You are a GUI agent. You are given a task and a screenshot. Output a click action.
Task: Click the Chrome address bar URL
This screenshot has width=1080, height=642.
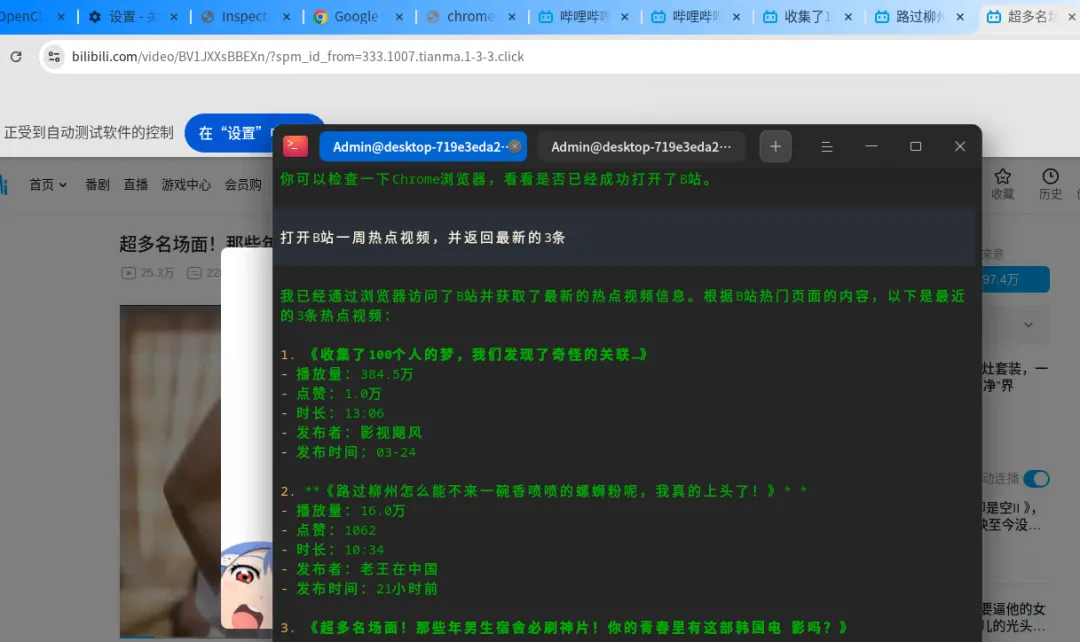(x=298, y=56)
